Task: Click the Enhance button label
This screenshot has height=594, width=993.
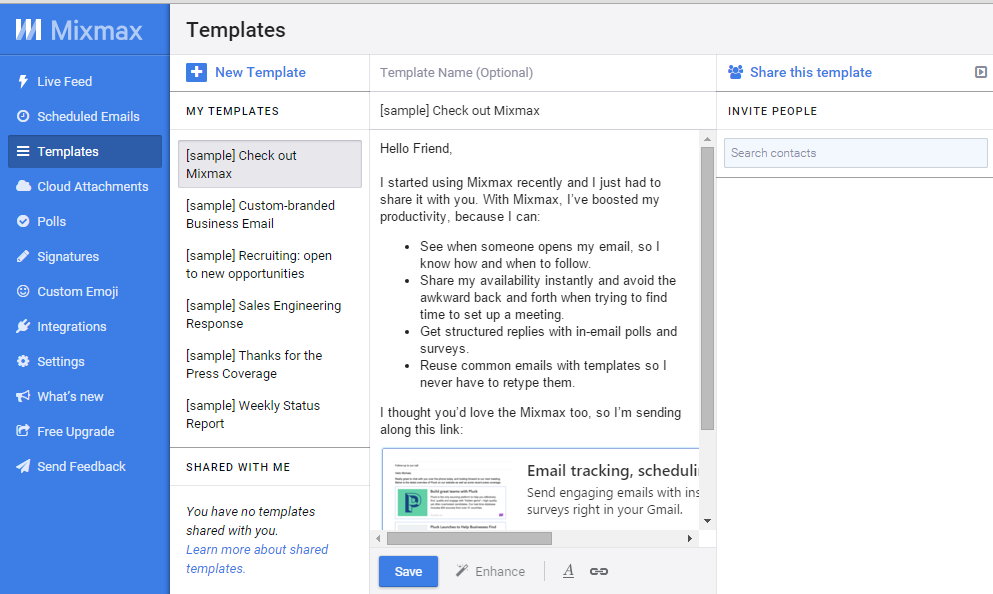Action: [x=500, y=571]
